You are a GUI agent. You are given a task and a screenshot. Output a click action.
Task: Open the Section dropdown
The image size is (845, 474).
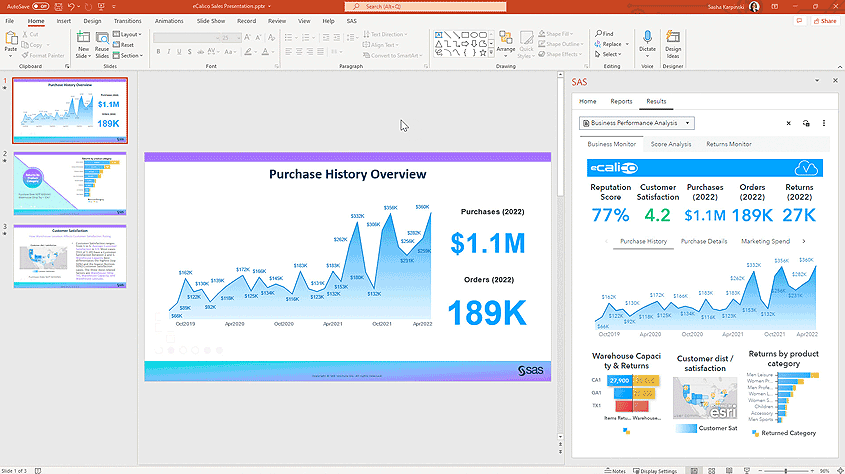[128, 55]
